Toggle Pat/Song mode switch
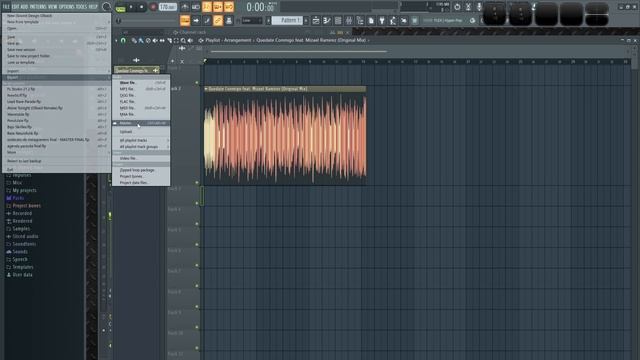Viewport: 640px width, 360px height. click(x=120, y=7)
